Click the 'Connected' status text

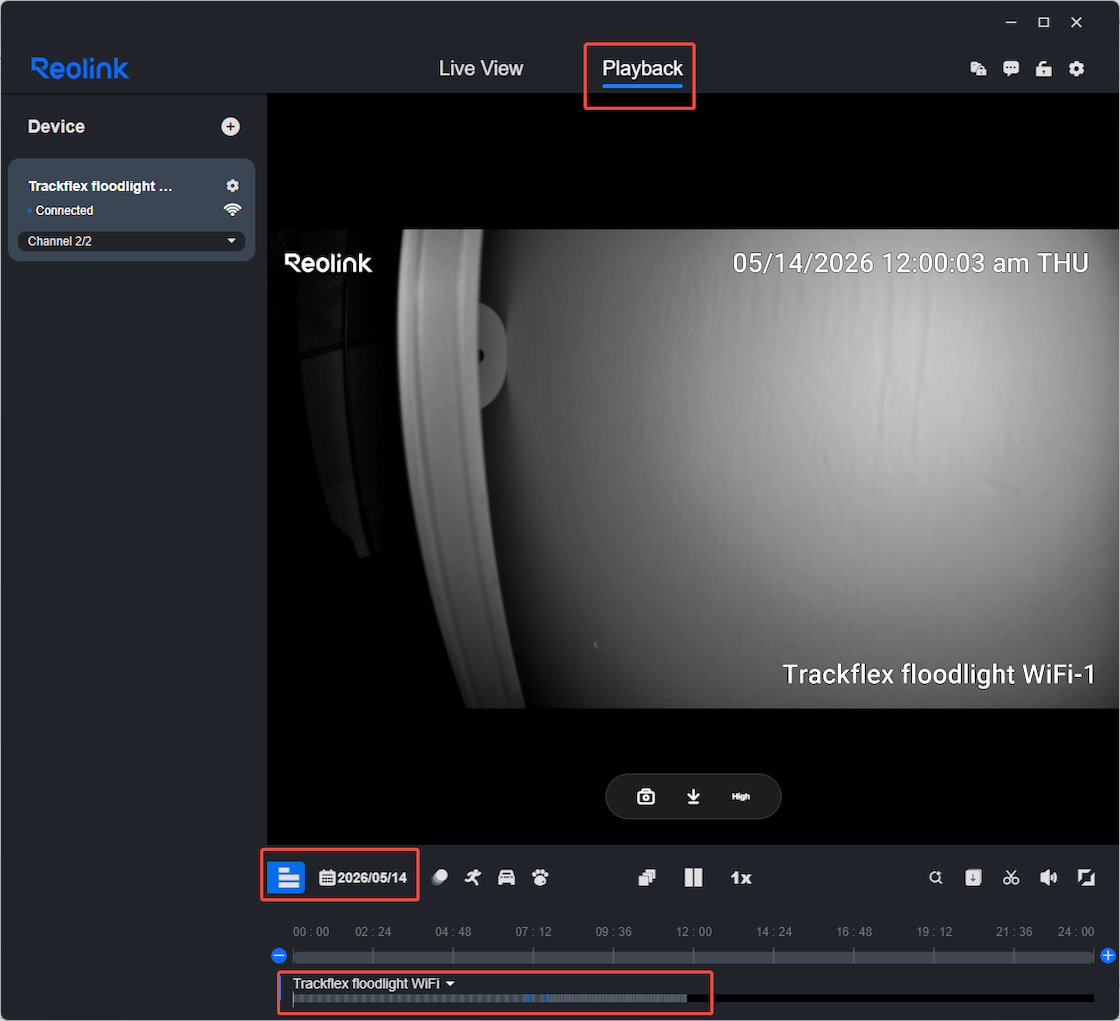[x=64, y=211]
